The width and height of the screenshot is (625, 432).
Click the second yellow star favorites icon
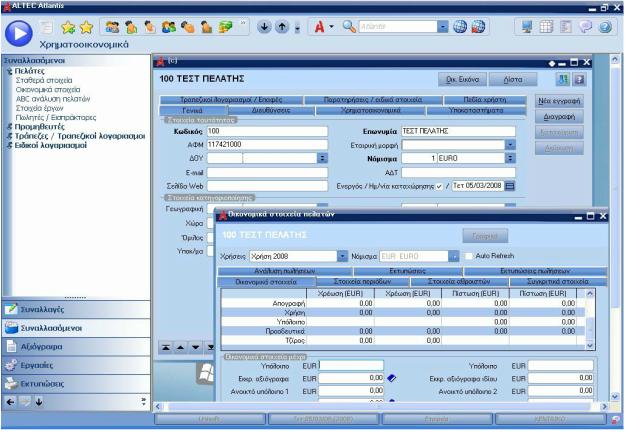tap(86, 27)
